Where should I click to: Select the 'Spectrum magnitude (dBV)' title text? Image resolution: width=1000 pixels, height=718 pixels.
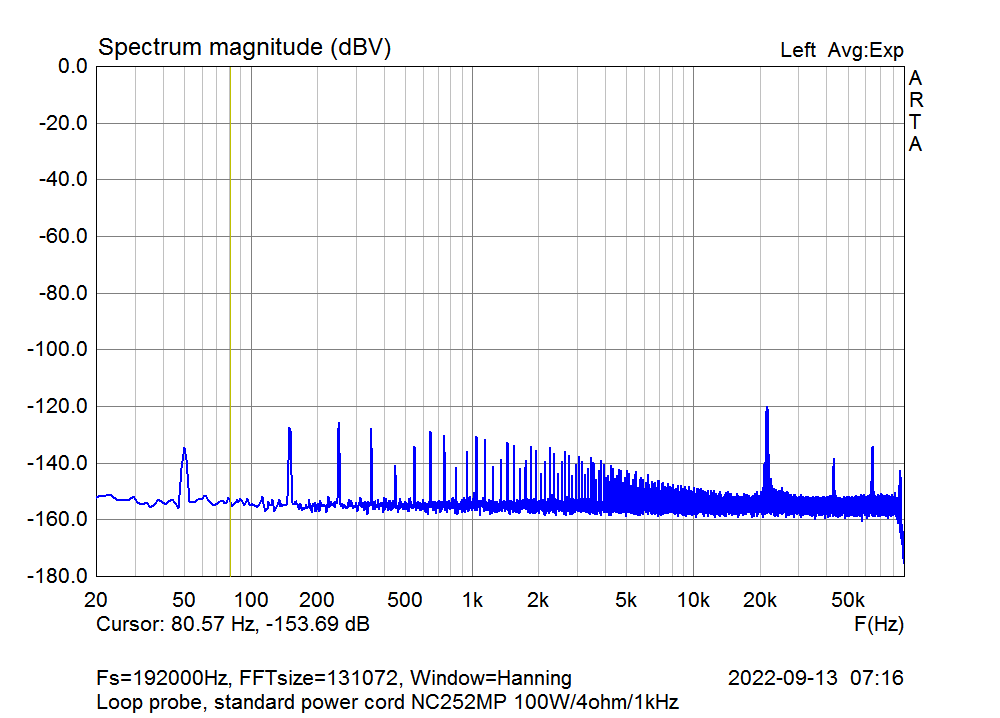pos(243,47)
